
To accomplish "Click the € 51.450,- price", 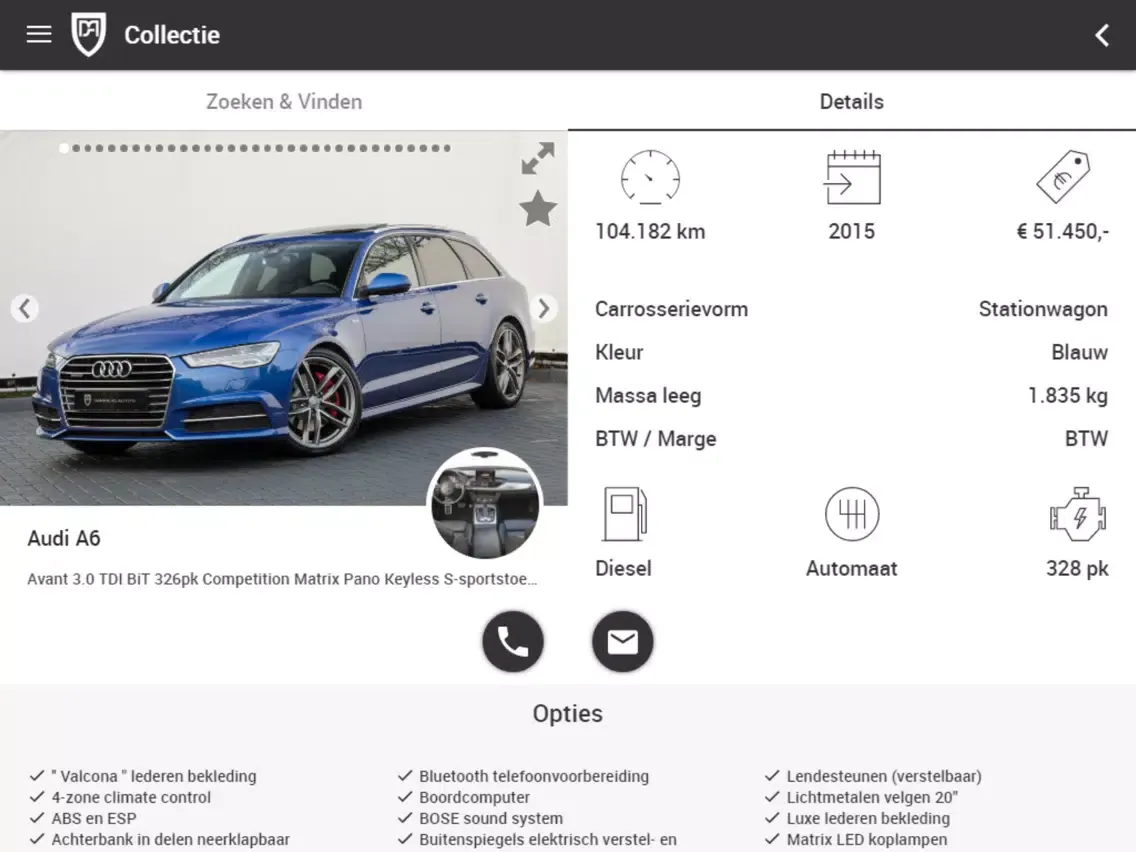I will point(1063,231).
